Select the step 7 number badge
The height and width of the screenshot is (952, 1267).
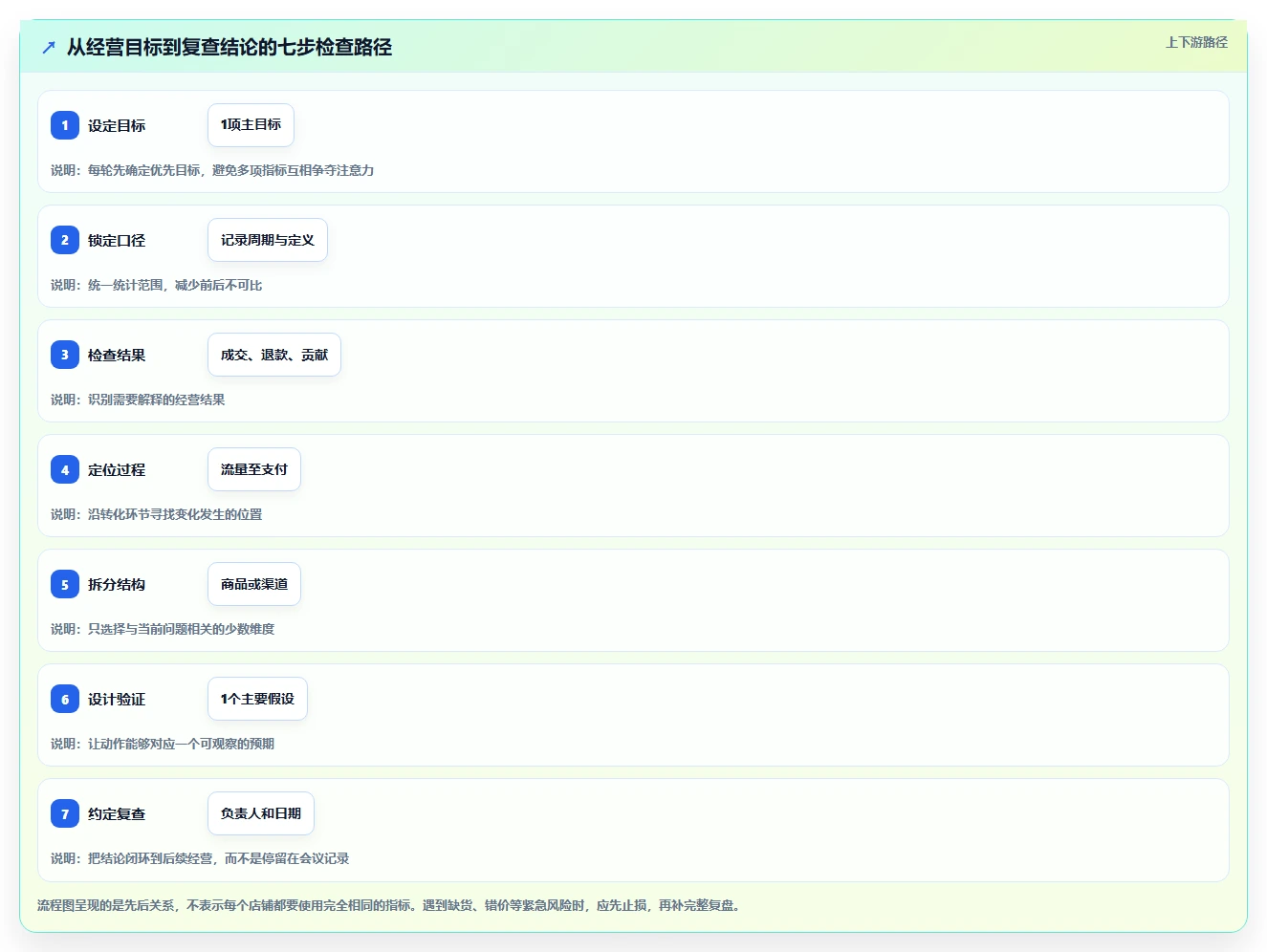point(65,813)
